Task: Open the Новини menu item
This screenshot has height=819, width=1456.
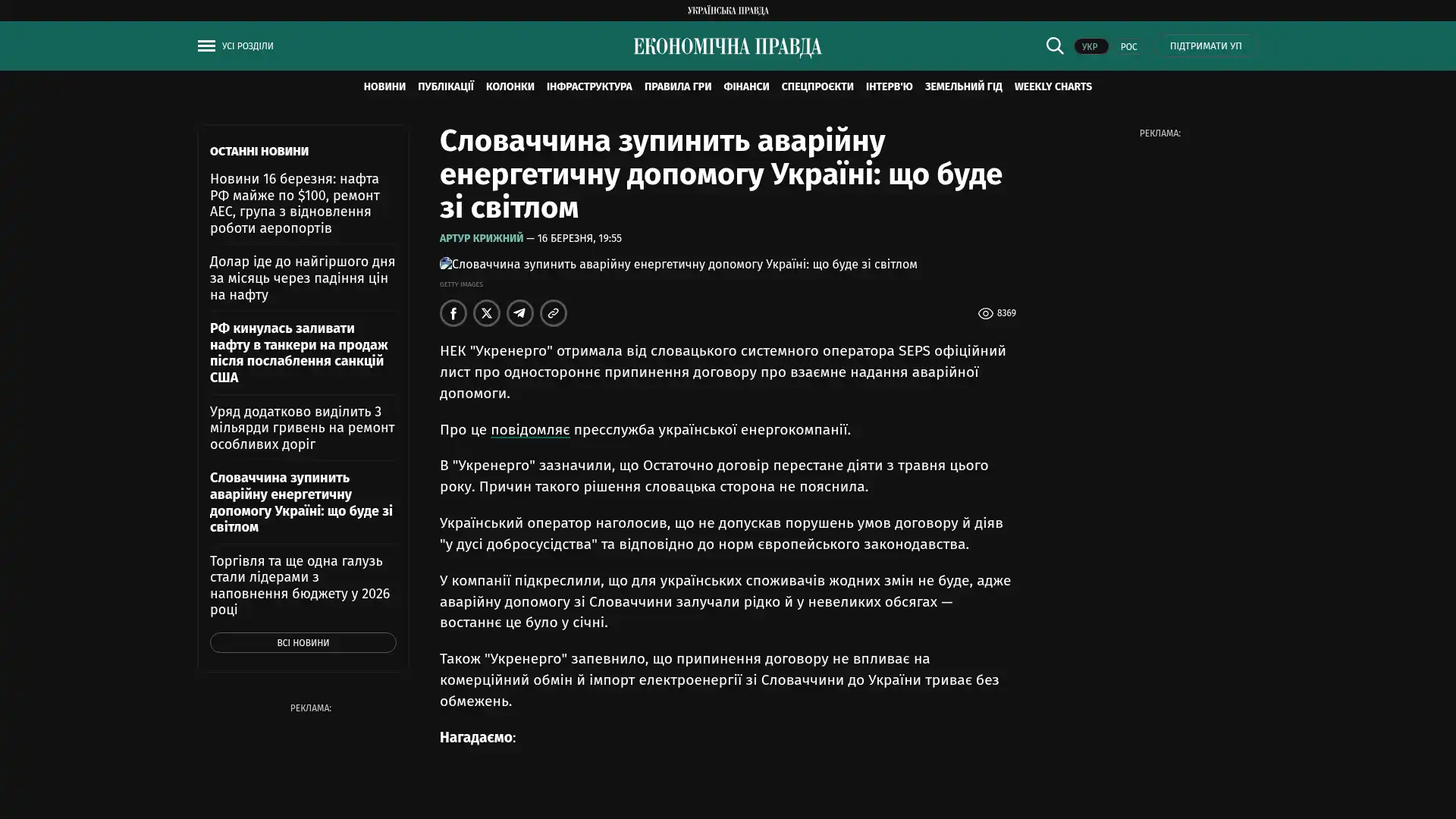Action: (x=384, y=87)
